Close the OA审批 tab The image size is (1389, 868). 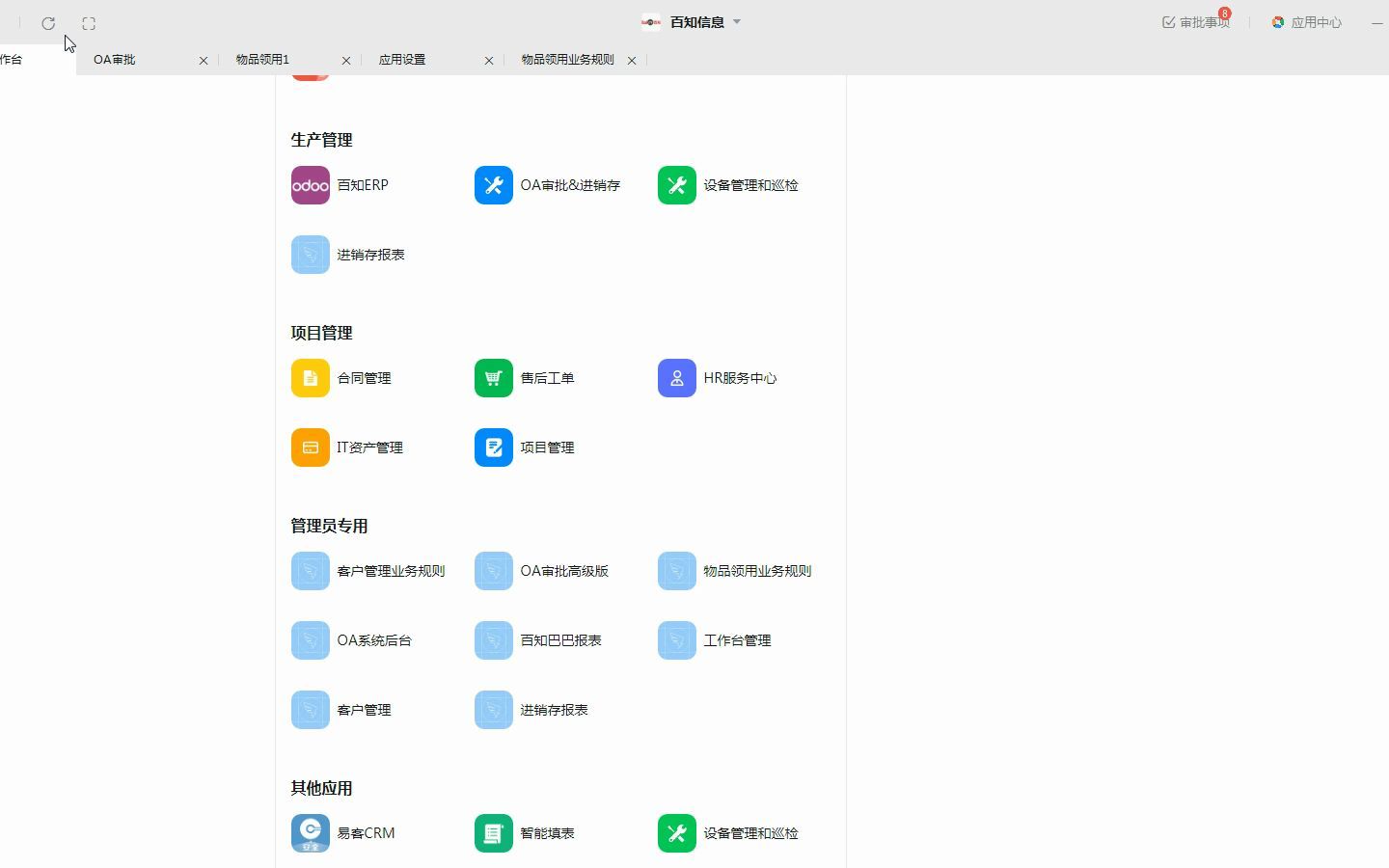[x=204, y=61]
